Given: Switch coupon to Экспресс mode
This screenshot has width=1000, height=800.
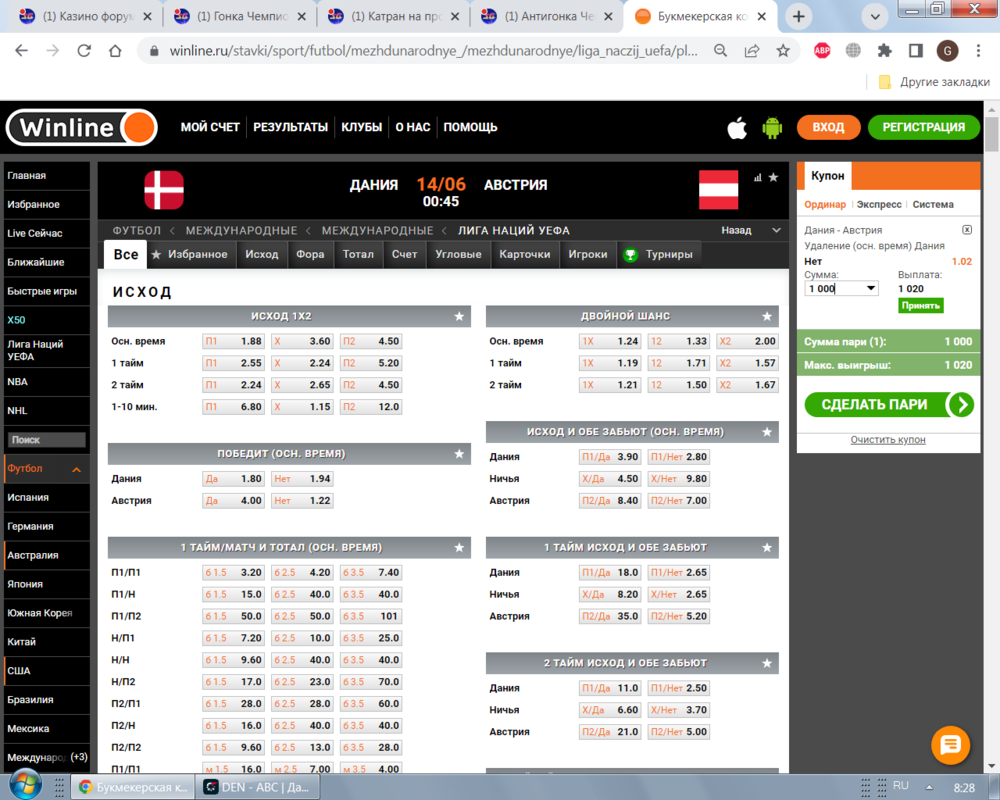Looking at the screenshot, I should click(879, 205).
